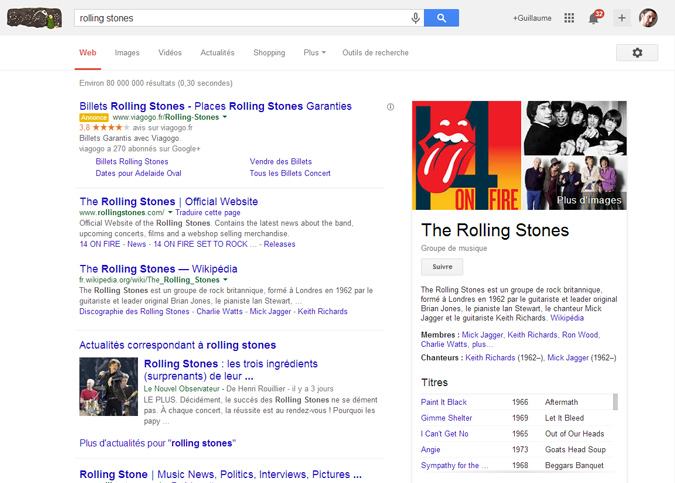Screen dimensions: 675x483
Task: Click the Suivre button
Action: tap(441, 267)
